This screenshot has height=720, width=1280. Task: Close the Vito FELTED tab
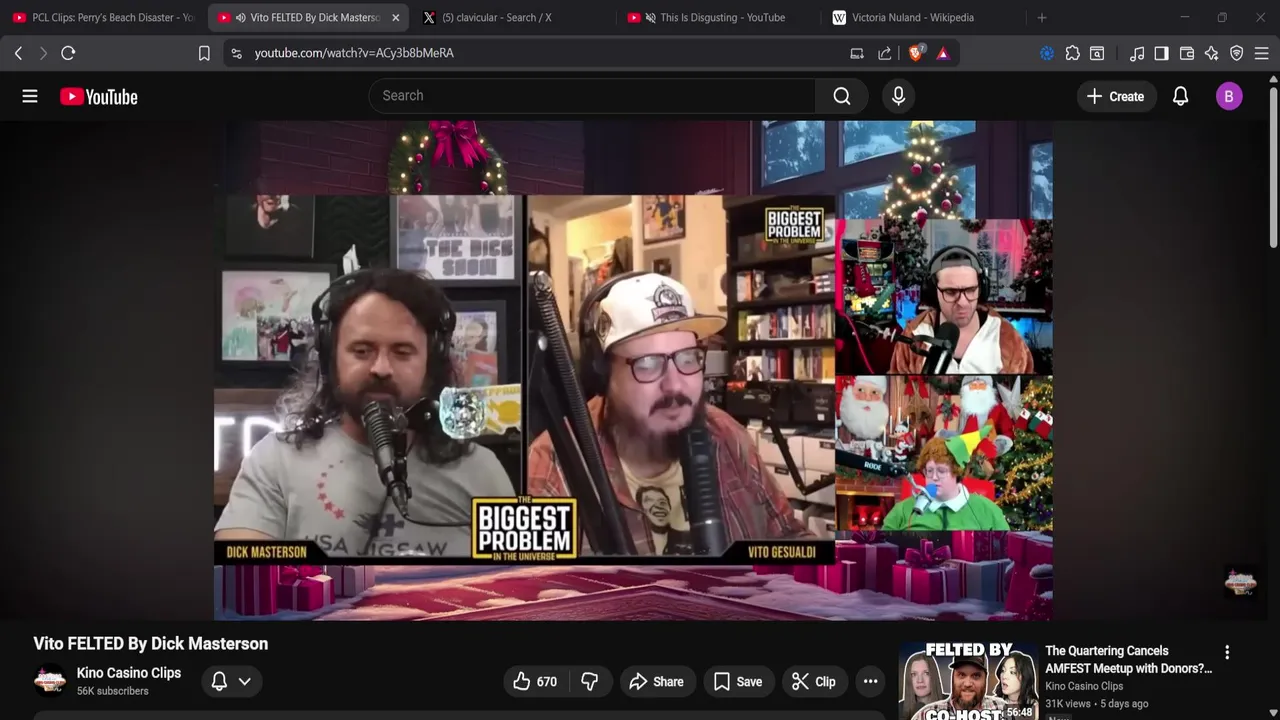[395, 18]
